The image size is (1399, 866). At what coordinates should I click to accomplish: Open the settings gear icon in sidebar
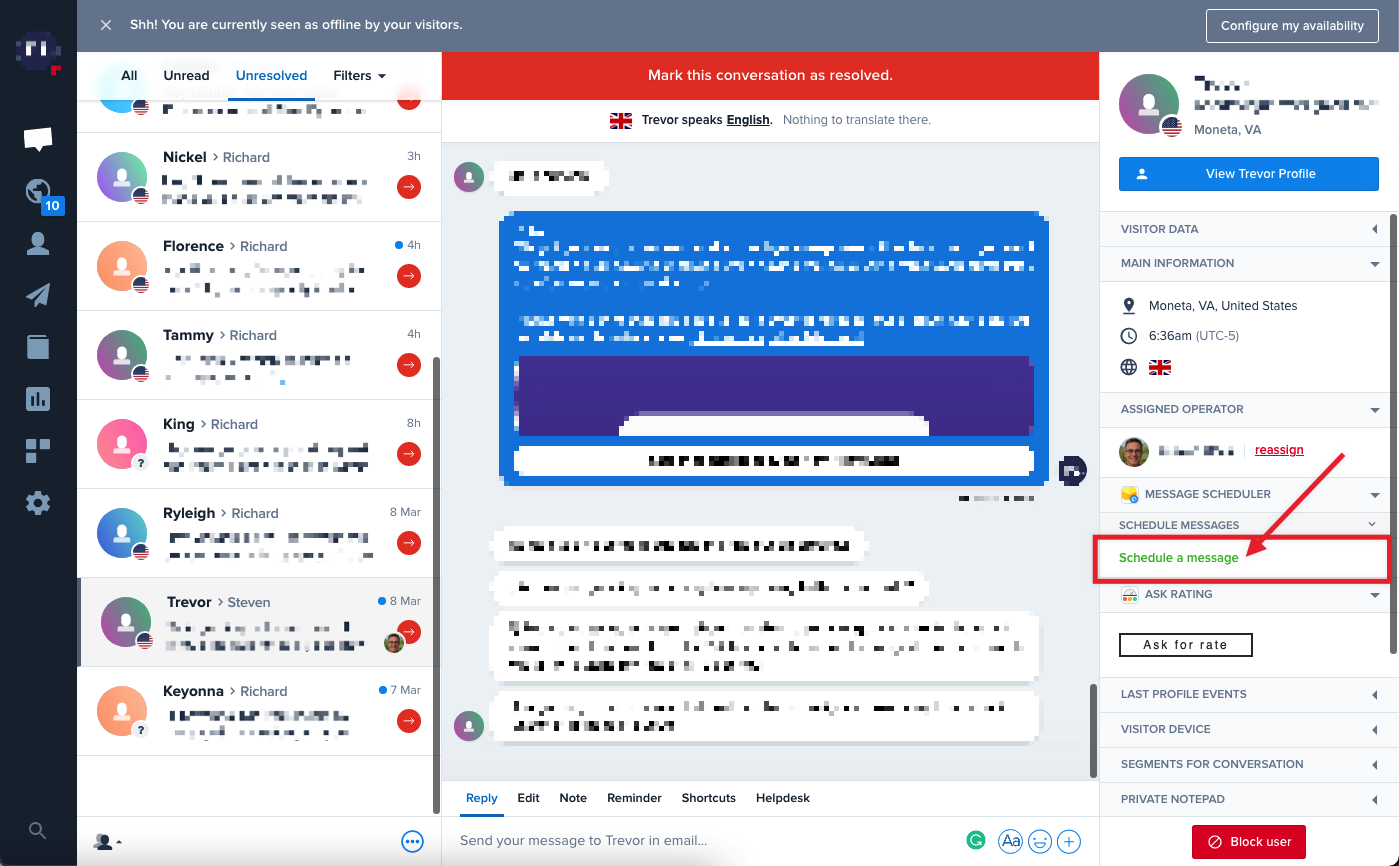[38, 503]
